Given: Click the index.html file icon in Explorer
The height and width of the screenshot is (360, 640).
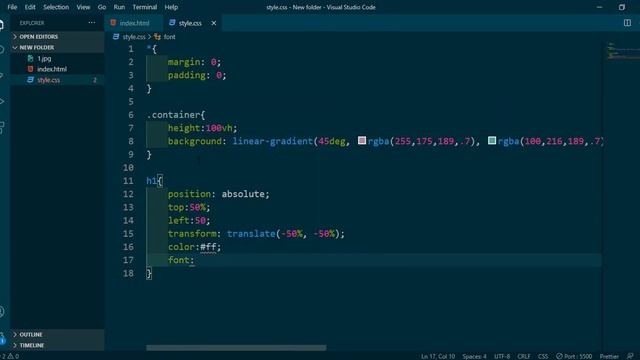Looking at the screenshot, I should (30, 69).
